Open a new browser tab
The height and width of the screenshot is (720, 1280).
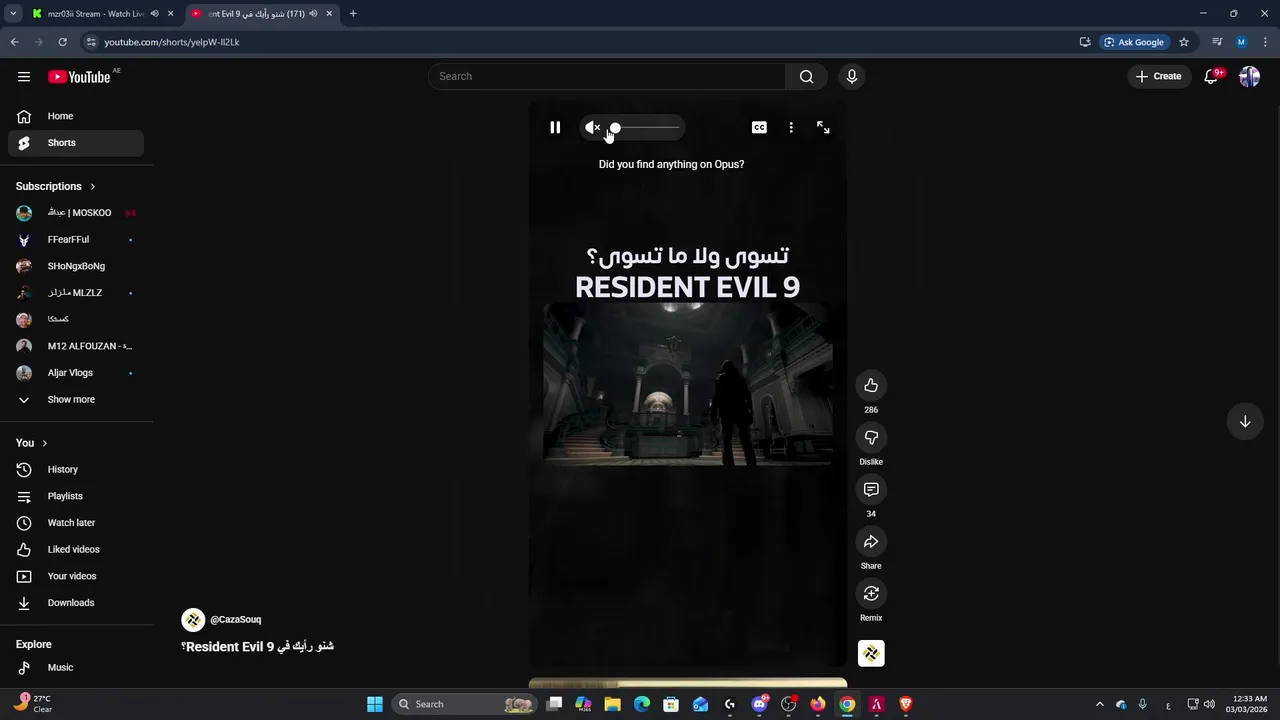pyautogui.click(x=353, y=14)
